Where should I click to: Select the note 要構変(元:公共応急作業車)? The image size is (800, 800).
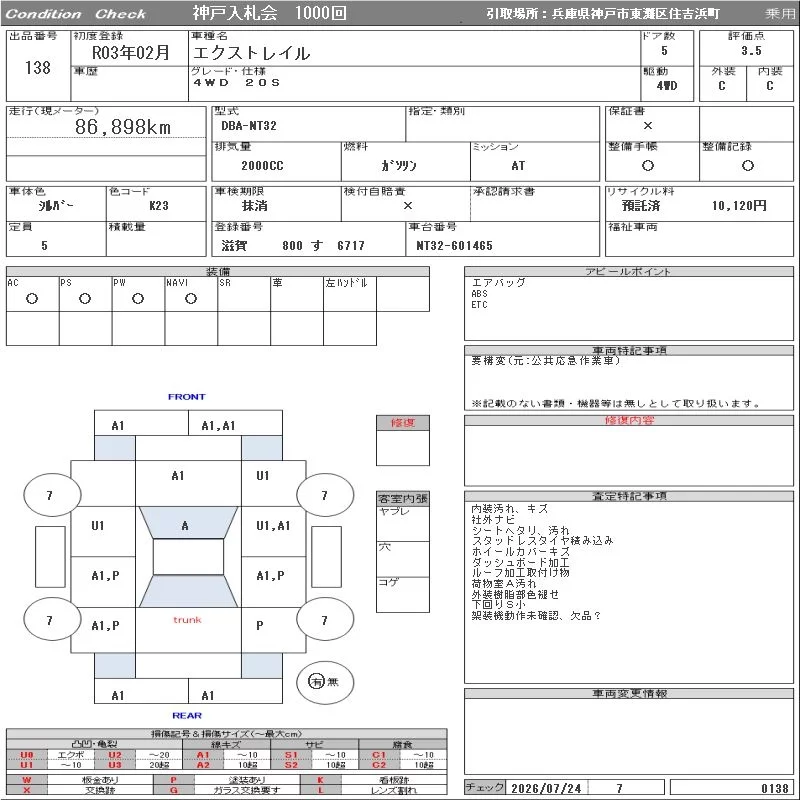[545, 361]
